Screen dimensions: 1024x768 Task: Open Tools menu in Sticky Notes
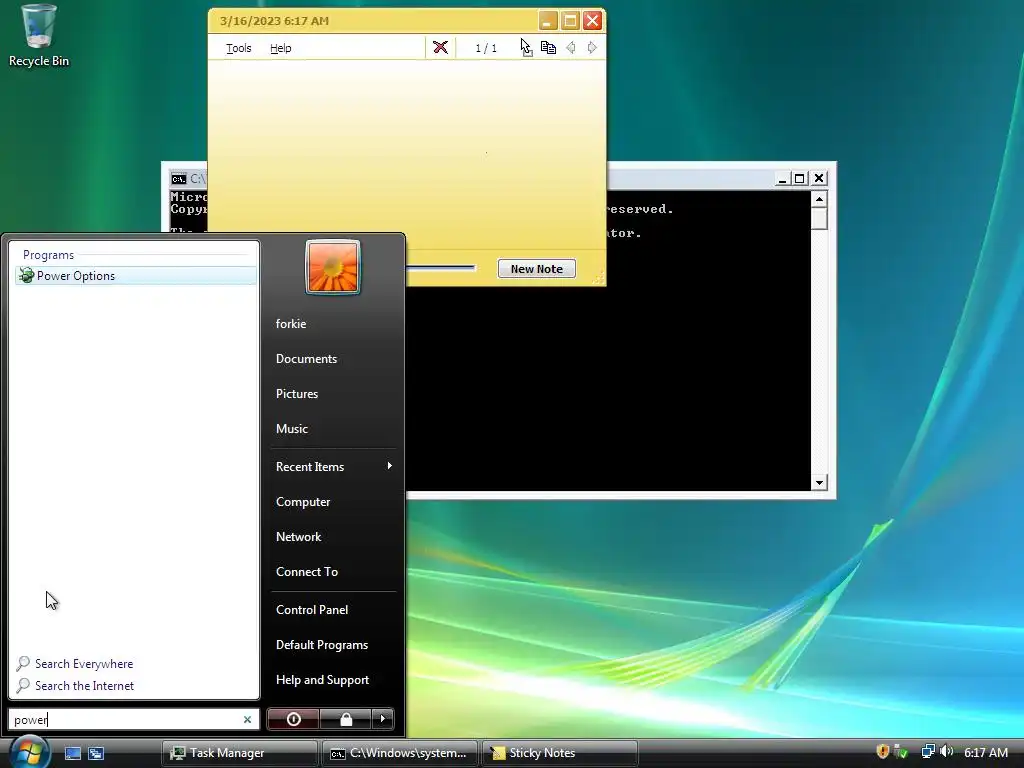coord(238,48)
